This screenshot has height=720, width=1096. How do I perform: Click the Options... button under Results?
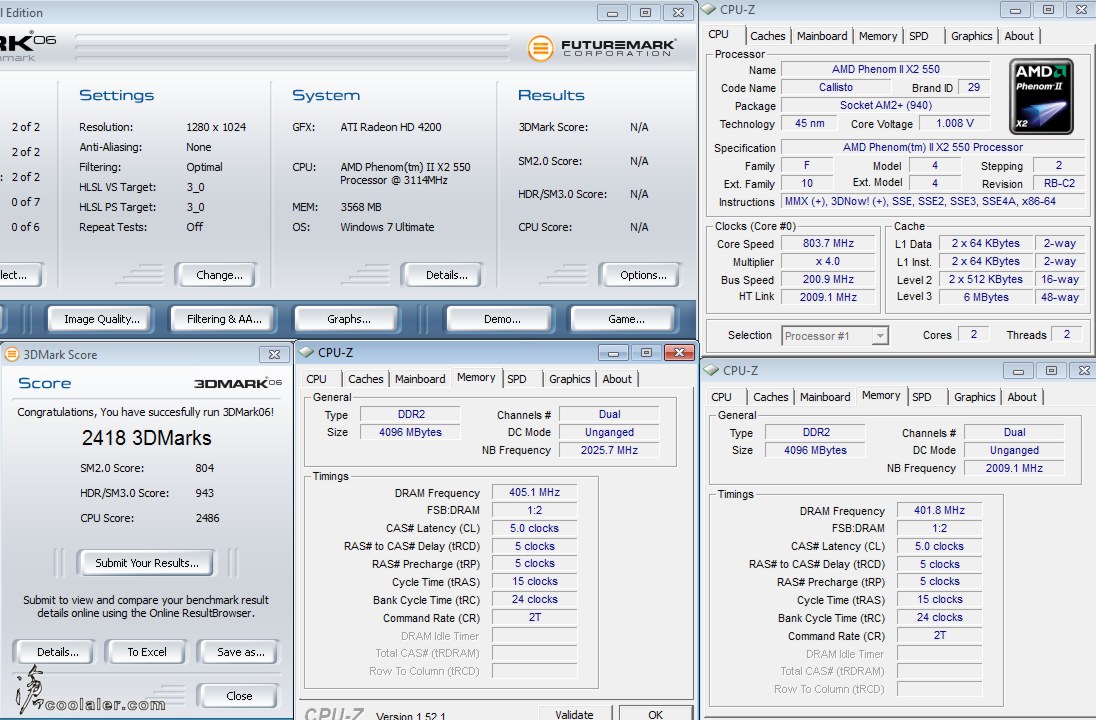click(643, 275)
